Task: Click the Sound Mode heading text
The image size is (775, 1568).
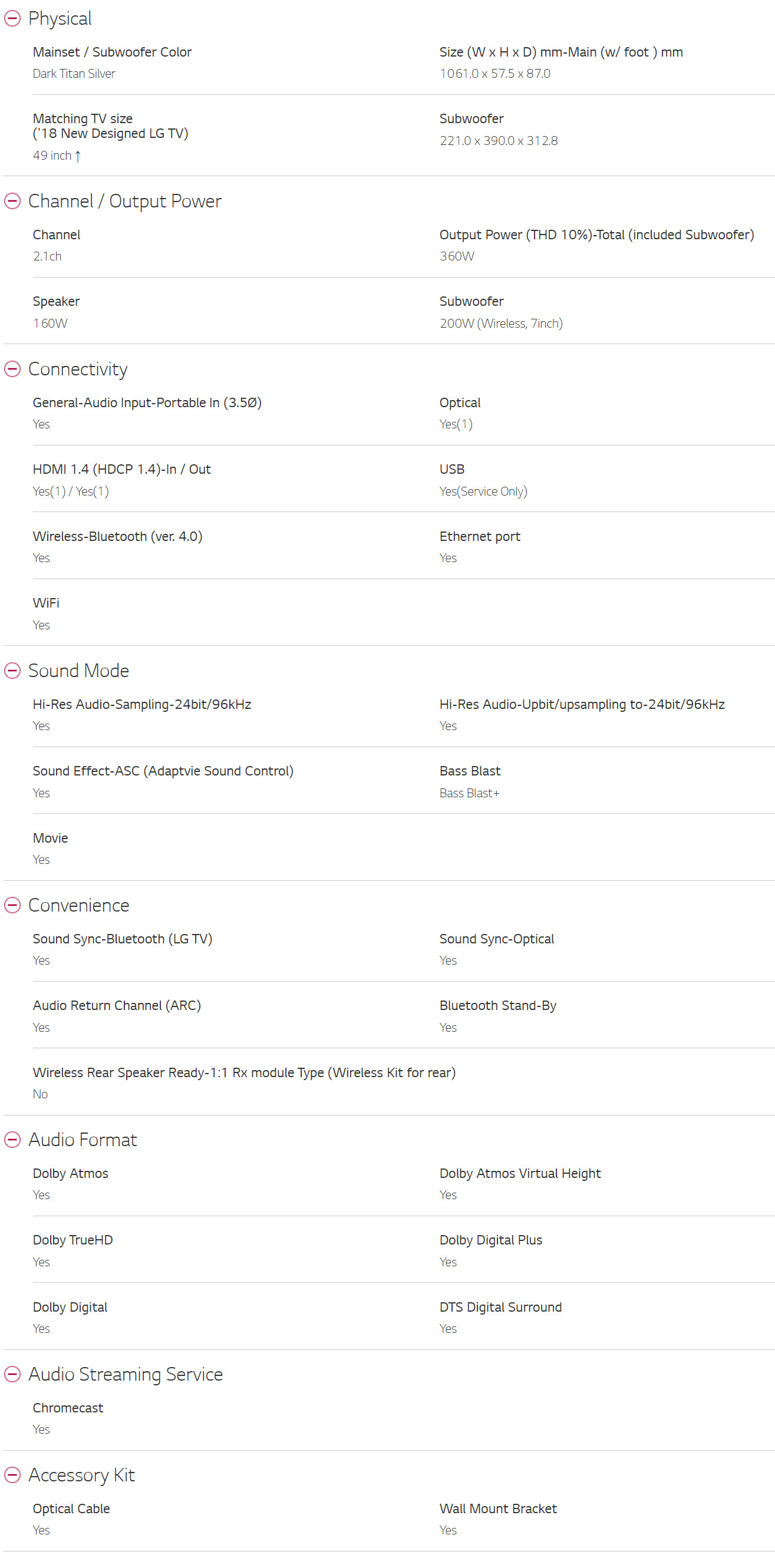Action: (x=78, y=670)
